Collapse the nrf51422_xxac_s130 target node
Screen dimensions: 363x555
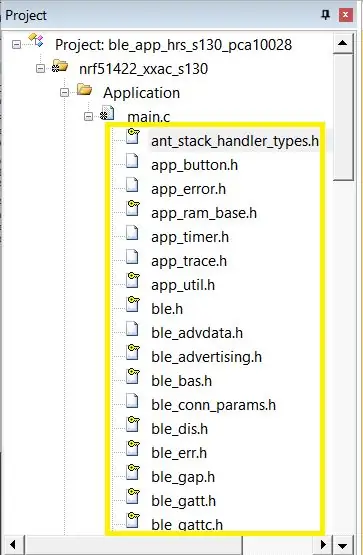click(41, 68)
